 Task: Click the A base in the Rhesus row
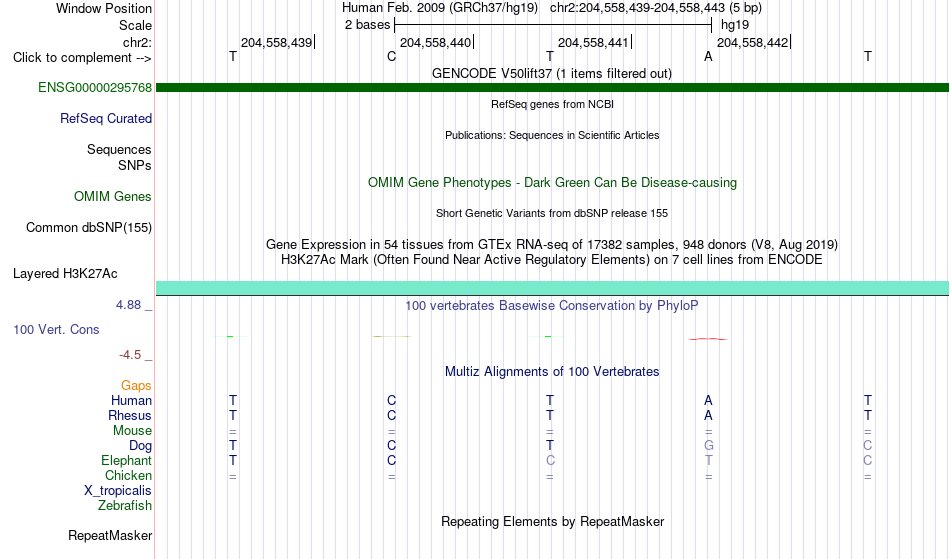point(708,416)
